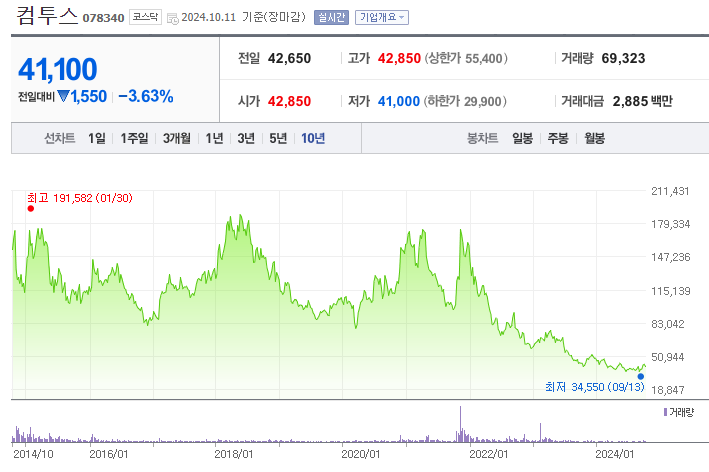Click the 시가 value 42,850
Image resolution: width=709 pixels, height=472 pixels.
coord(289,101)
